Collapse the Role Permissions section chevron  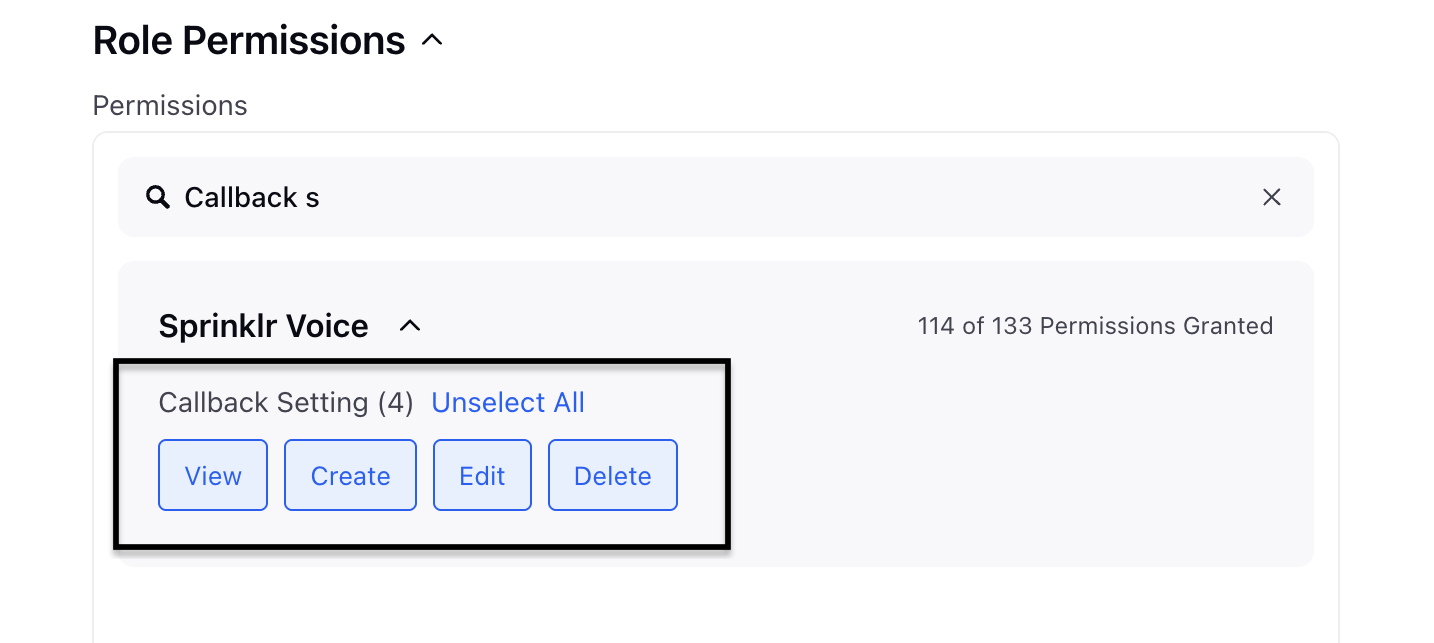click(x=432, y=41)
